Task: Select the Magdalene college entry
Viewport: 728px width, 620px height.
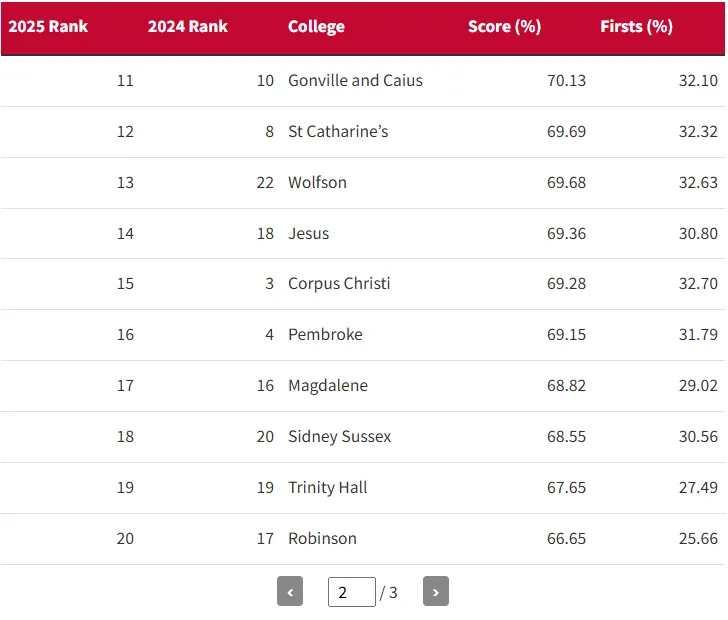Action: pyautogui.click(x=328, y=386)
